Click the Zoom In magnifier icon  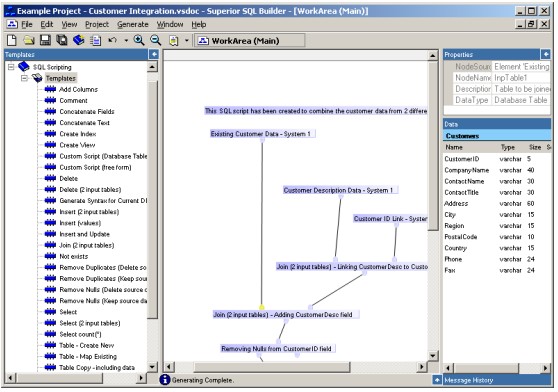click(139, 41)
